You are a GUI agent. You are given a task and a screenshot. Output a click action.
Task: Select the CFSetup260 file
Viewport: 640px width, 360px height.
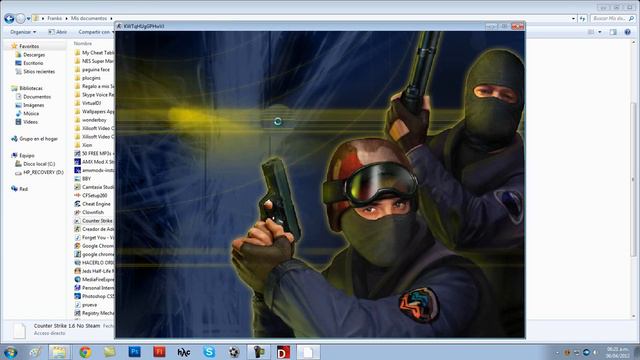click(94, 196)
